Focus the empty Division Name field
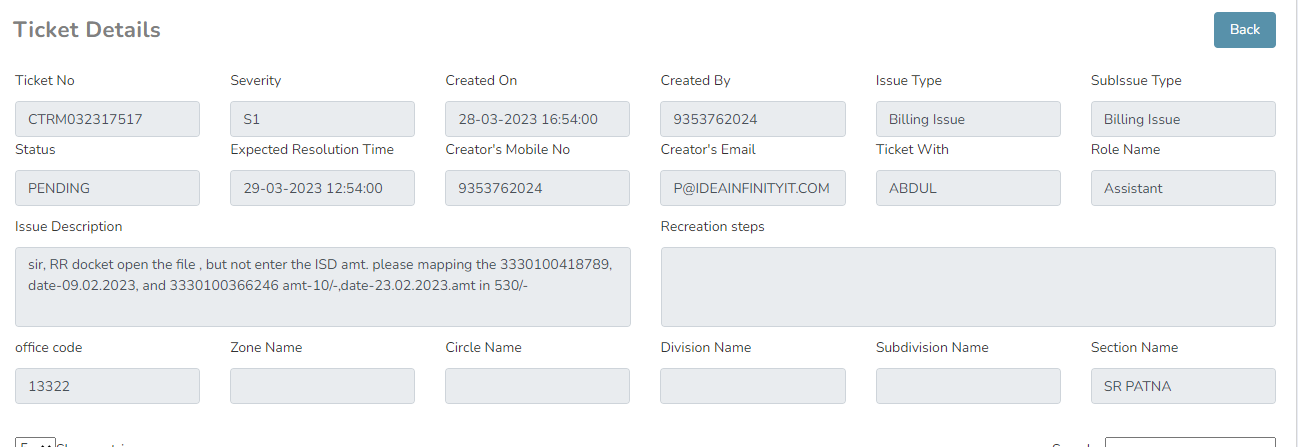Viewport: 1298px width, 447px height. pos(752,386)
